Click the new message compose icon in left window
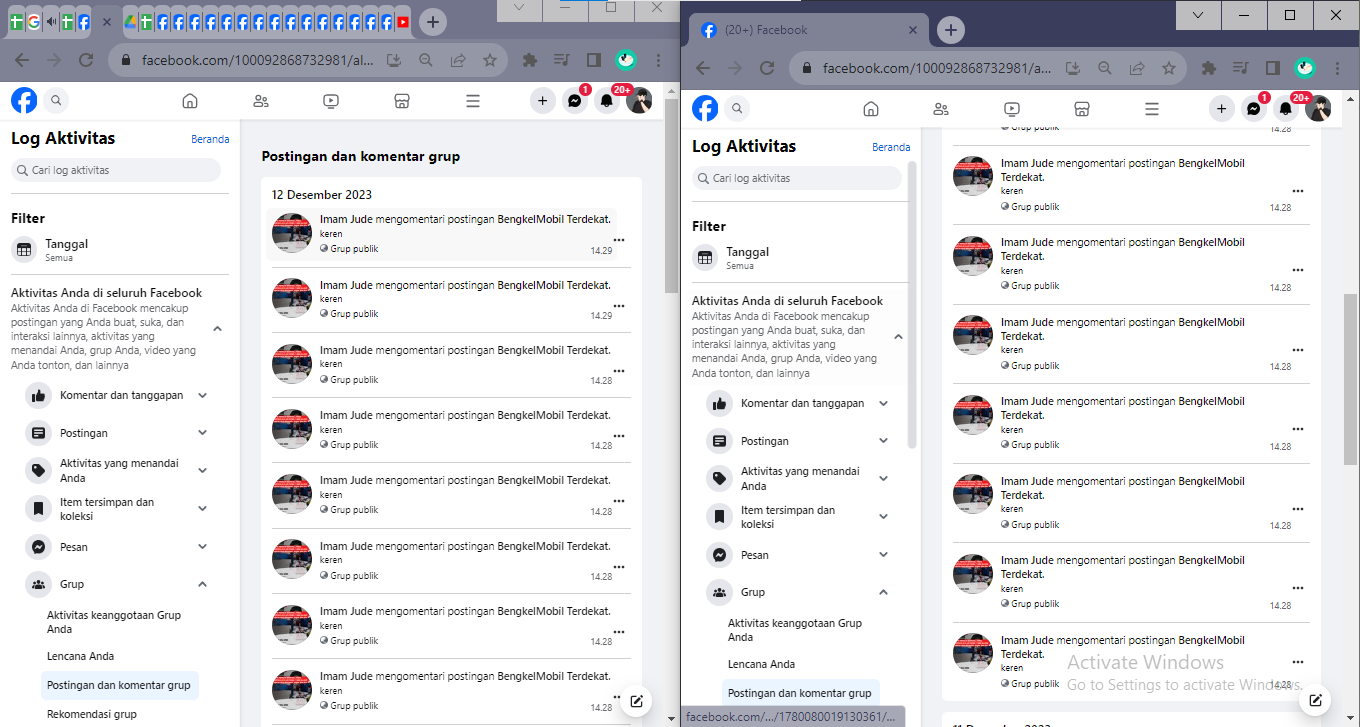The width and height of the screenshot is (1360, 727). click(636, 700)
